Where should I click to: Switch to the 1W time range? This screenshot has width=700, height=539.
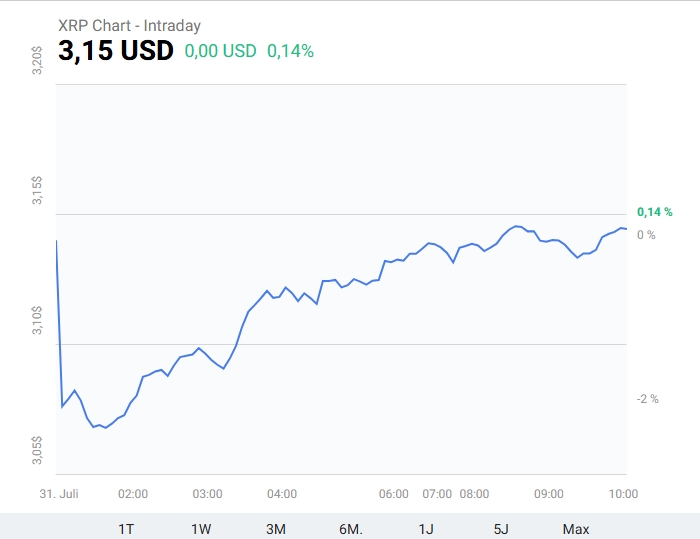tap(201, 529)
